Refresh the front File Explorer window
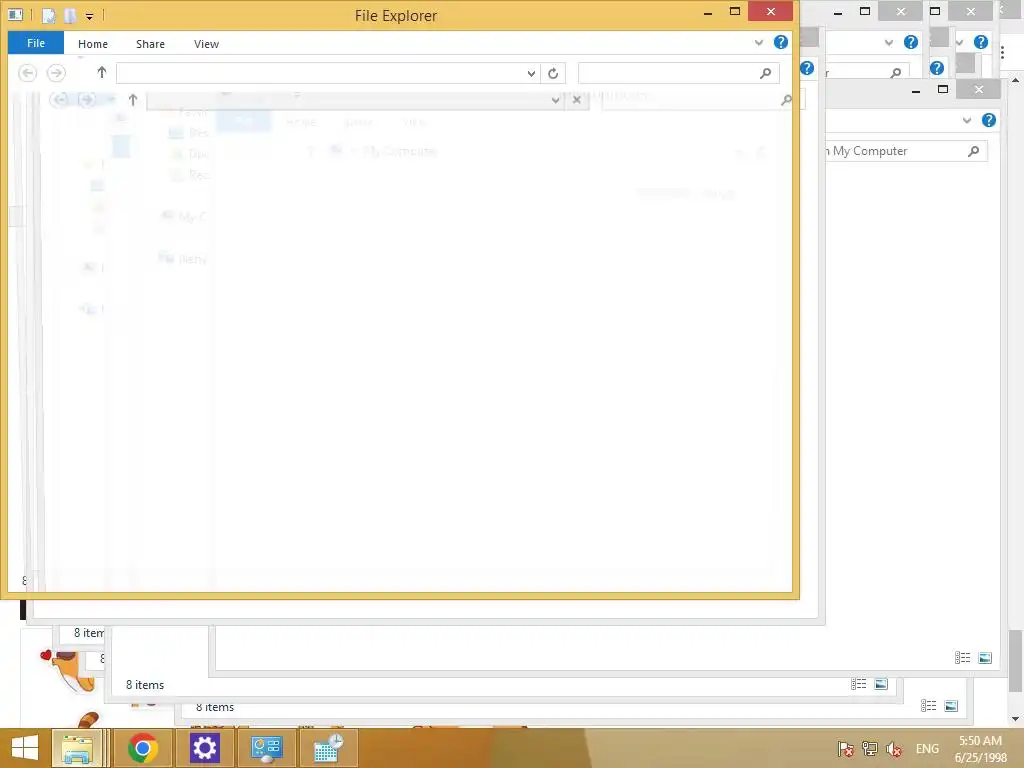Image resolution: width=1024 pixels, height=768 pixels. coord(553,73)
